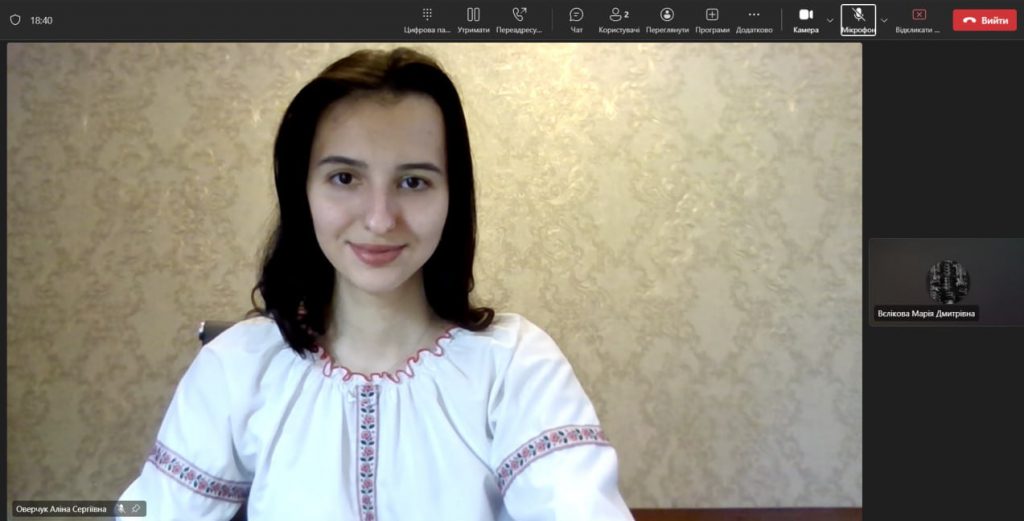
Task: Select the Вслікова Марія Дмитрівна participant tile
Action: click(946, 282)
